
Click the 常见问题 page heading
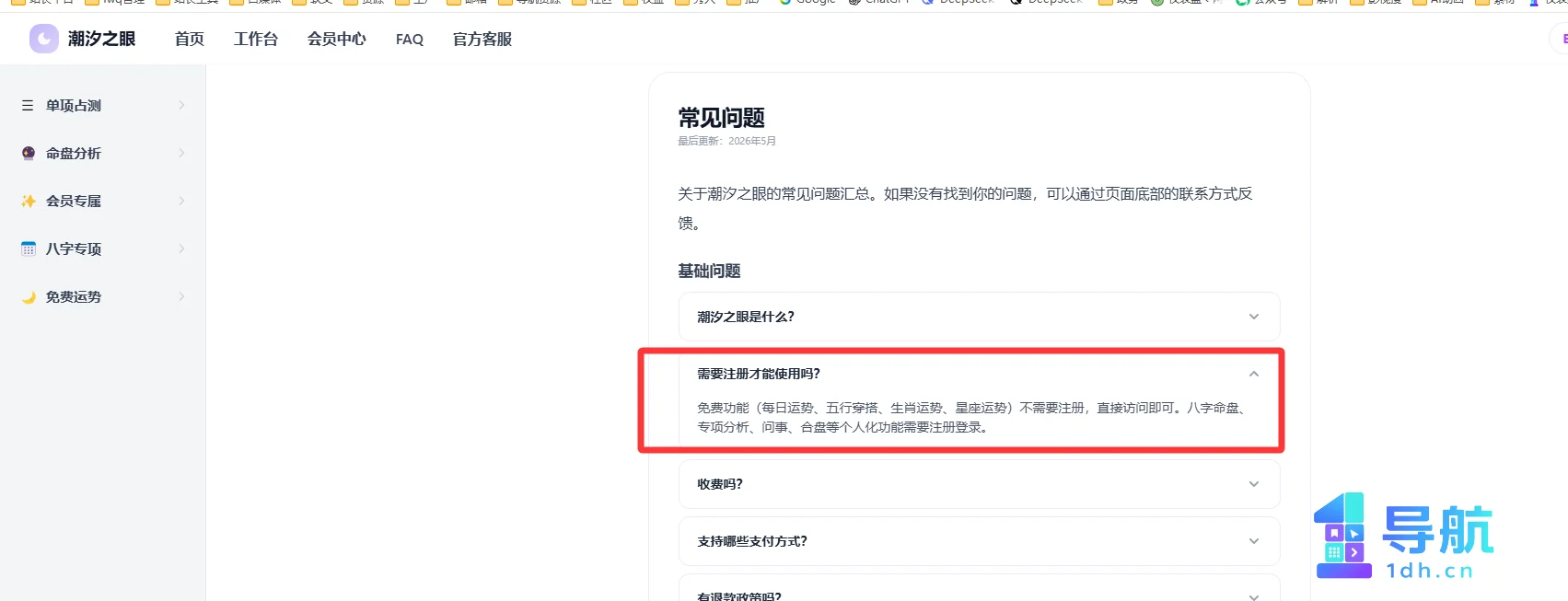722,118
